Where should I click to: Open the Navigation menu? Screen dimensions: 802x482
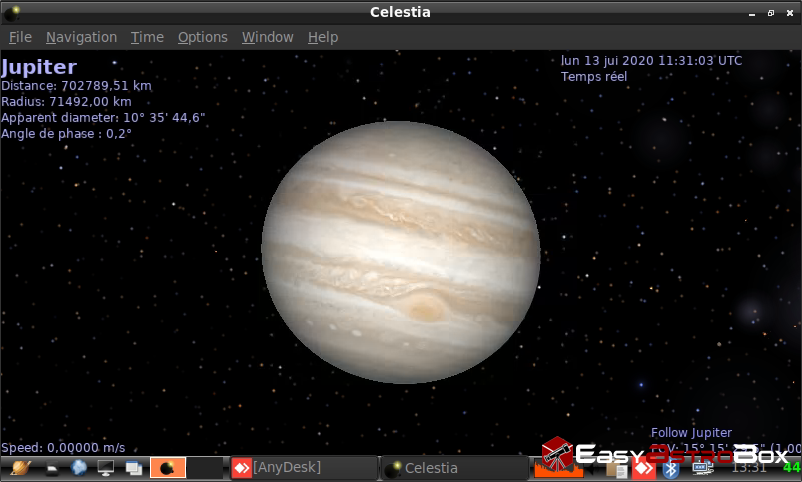tap(81, 37)
